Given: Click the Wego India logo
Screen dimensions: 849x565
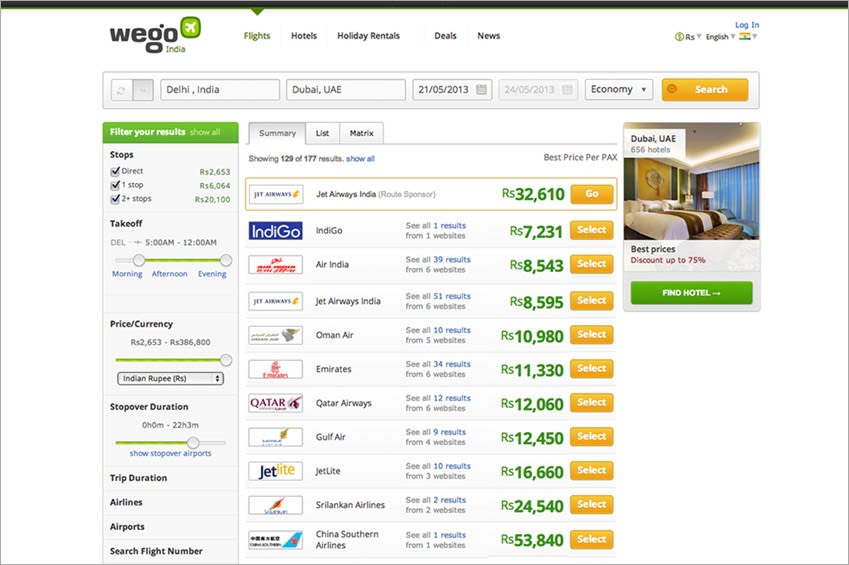Looking at the screenshot, I should pos(155,35).
